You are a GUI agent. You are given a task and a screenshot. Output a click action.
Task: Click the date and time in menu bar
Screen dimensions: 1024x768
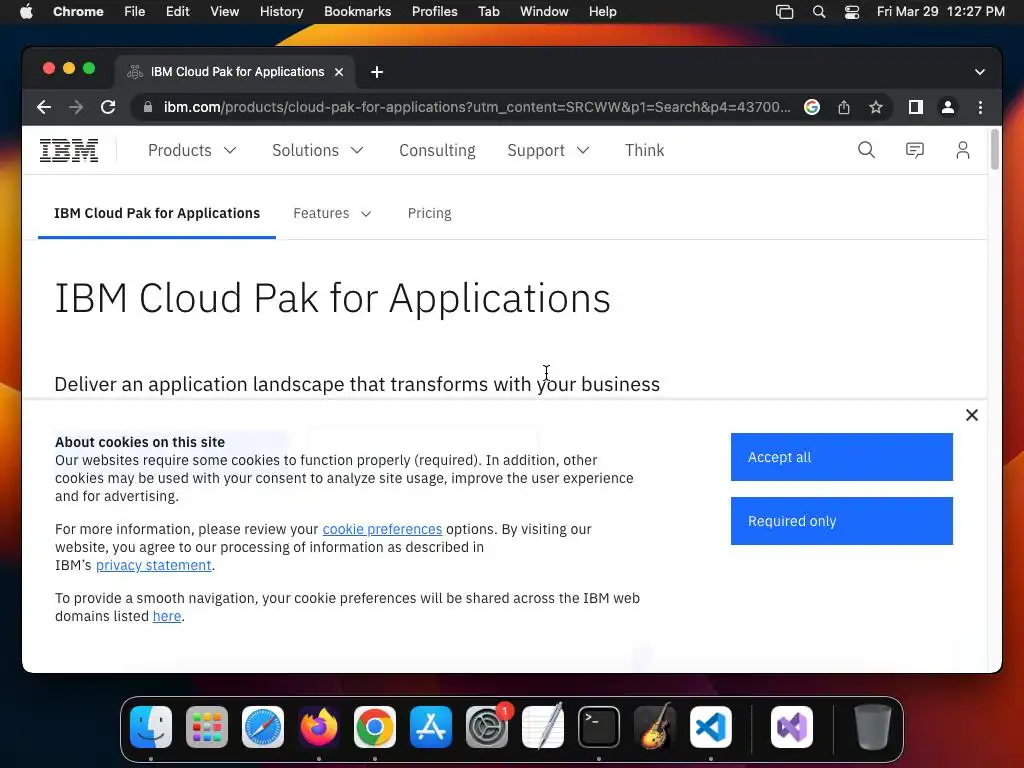pyautogui.click(x=940, y=12)
